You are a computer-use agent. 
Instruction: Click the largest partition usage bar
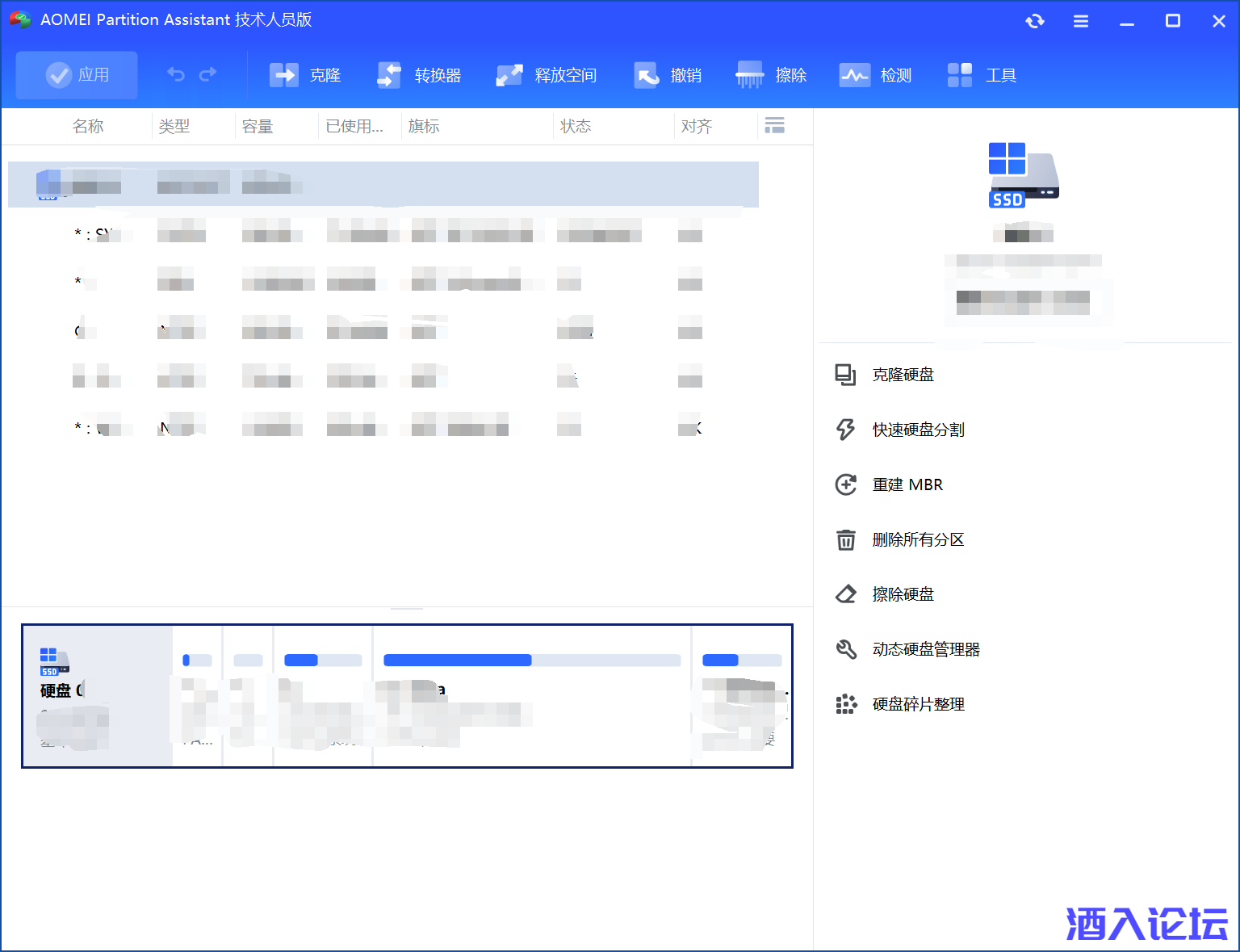tap(532, 661)
